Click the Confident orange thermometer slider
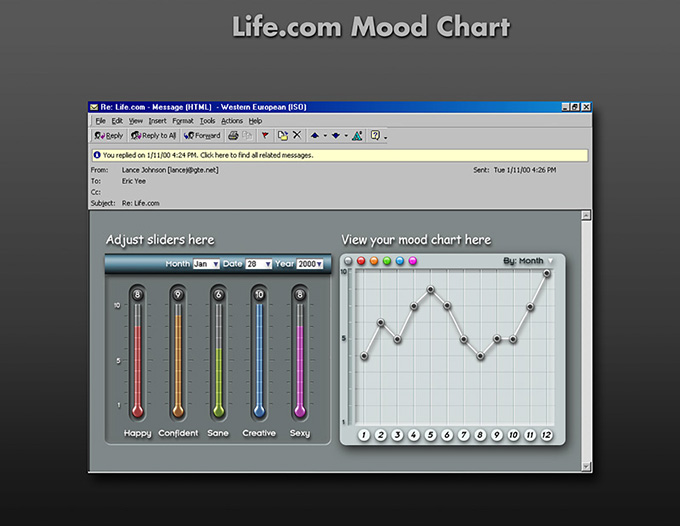Viewport: 680px width, 526px height. (x=178, y=360)
